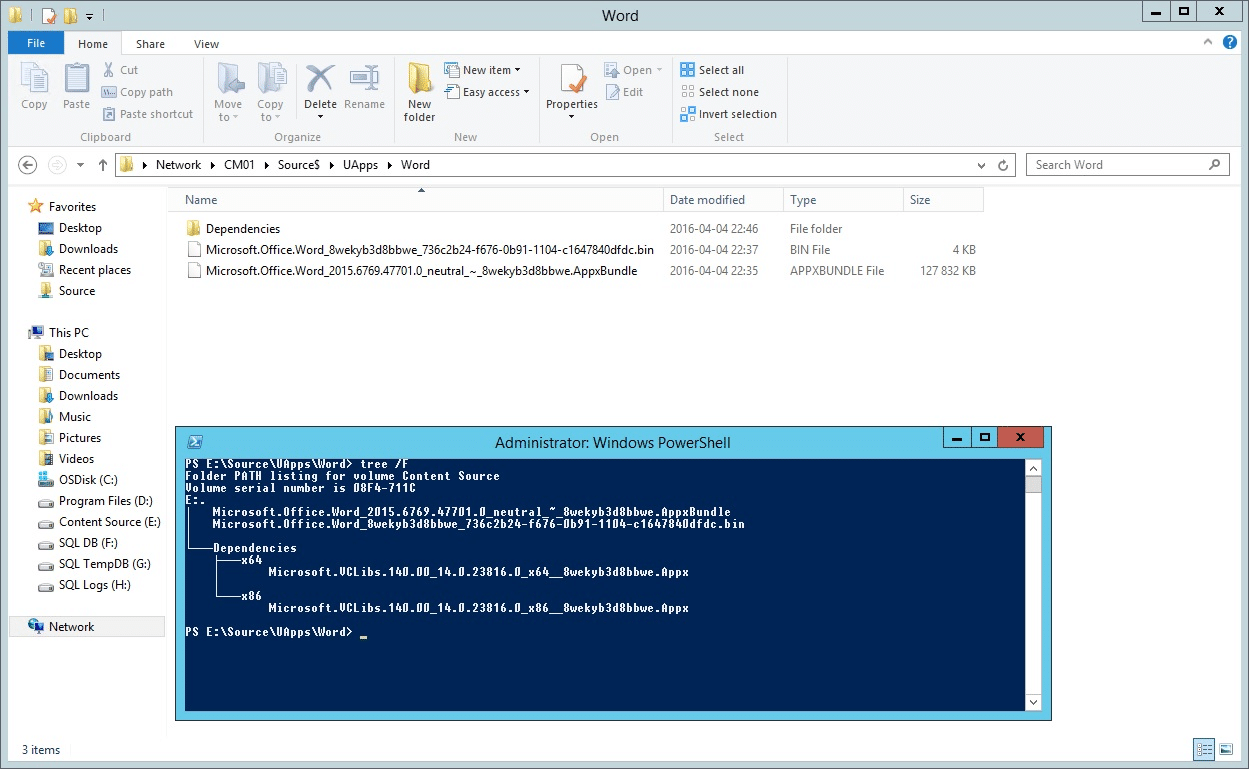Click Invert selection in the ribbon
This screenshot has width=1249, height=769.
pyautogui.click(x=729, y=113)
